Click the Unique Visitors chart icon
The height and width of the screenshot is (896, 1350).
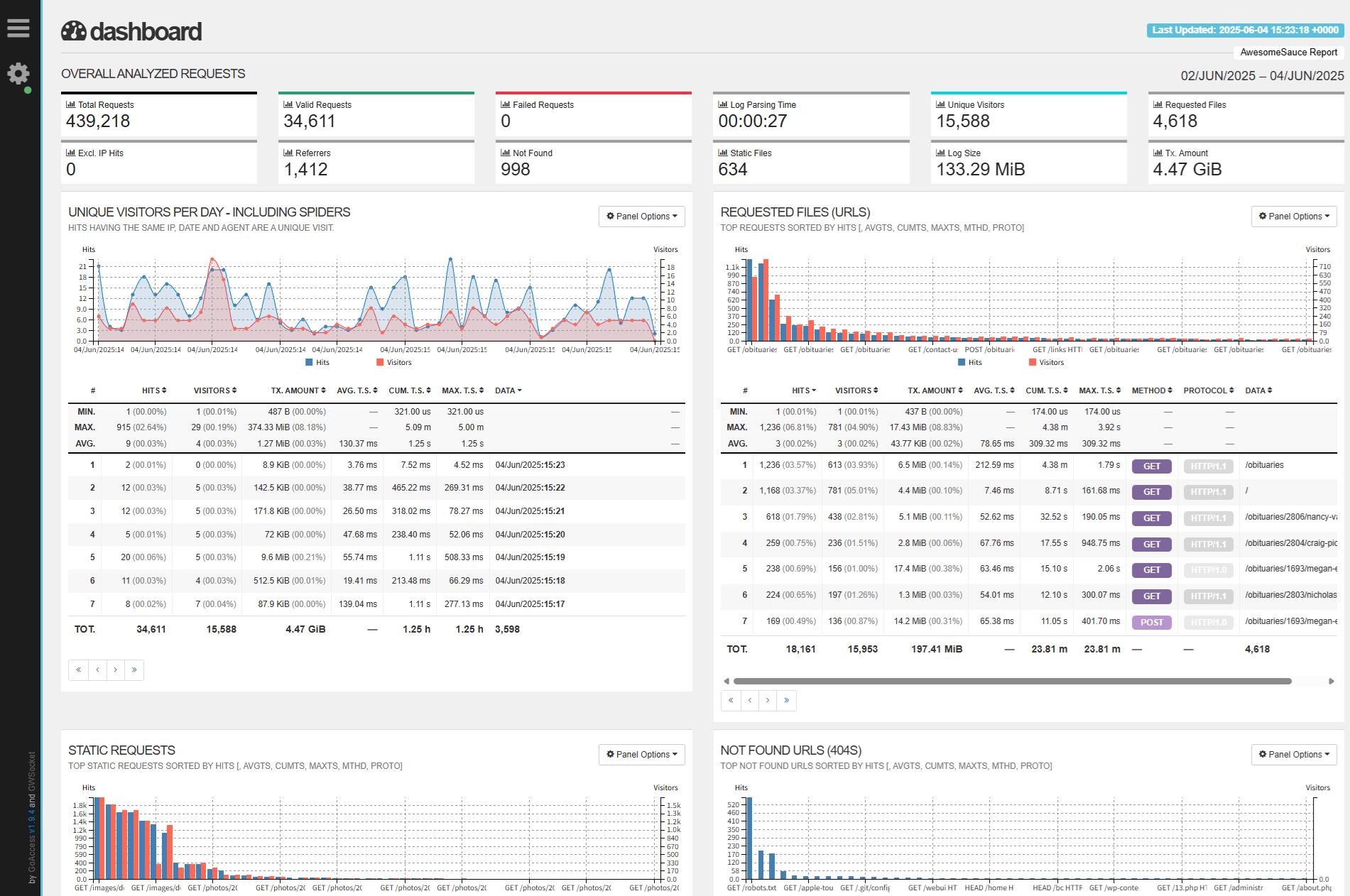940,104
